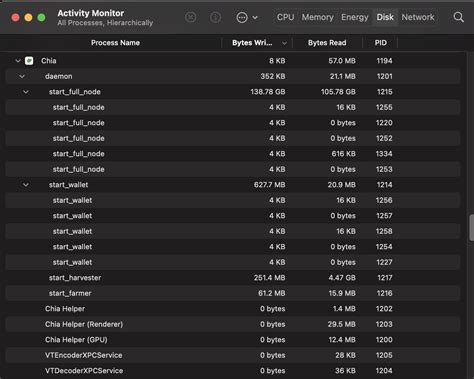
Task: Select start_wallet with PID 1256
Action: [233, 200]
